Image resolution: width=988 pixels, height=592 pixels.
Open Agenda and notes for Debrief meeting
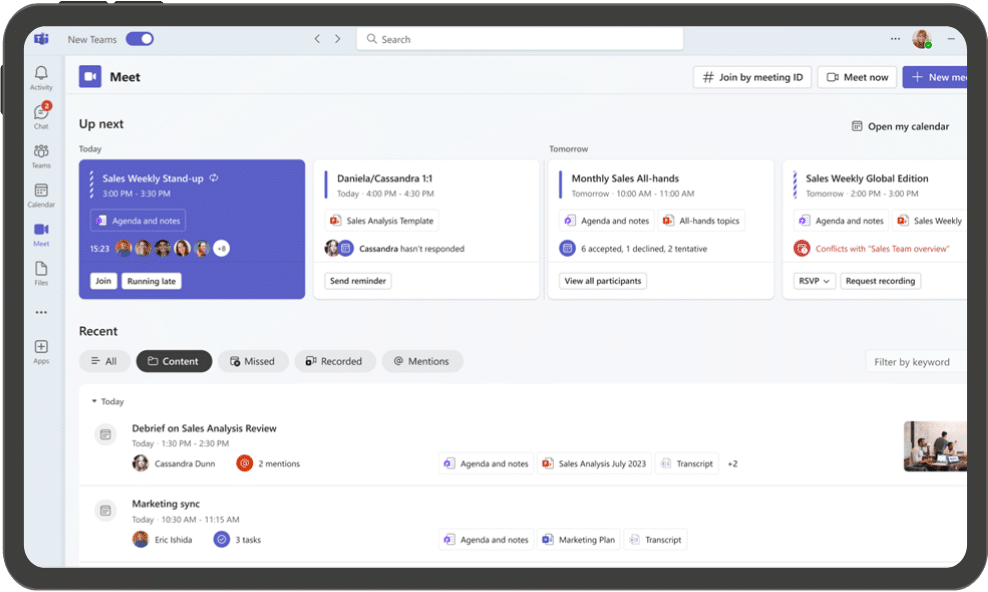click(486, 464)
